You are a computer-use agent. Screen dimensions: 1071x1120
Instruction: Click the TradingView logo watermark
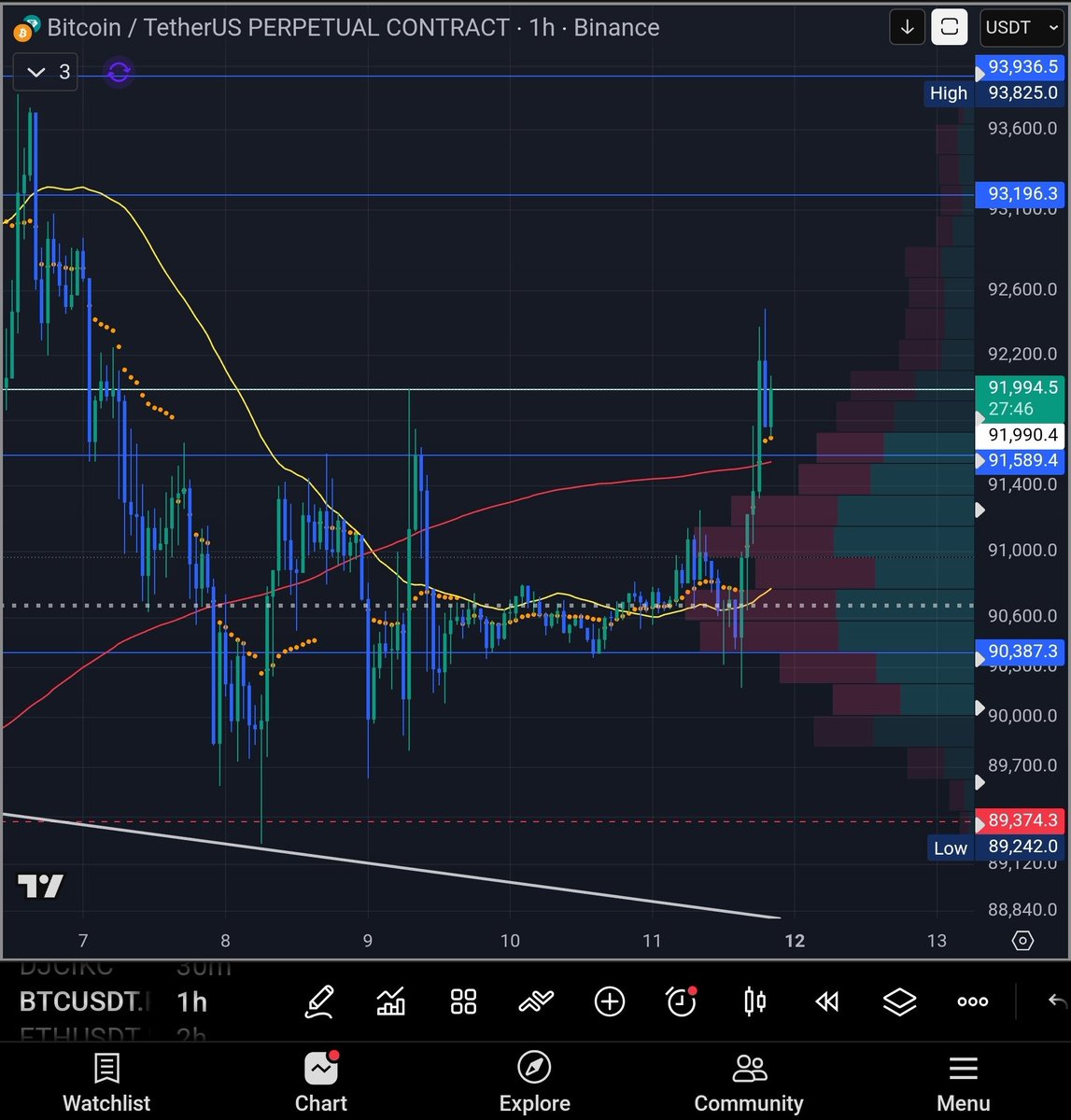click(39, 887)
